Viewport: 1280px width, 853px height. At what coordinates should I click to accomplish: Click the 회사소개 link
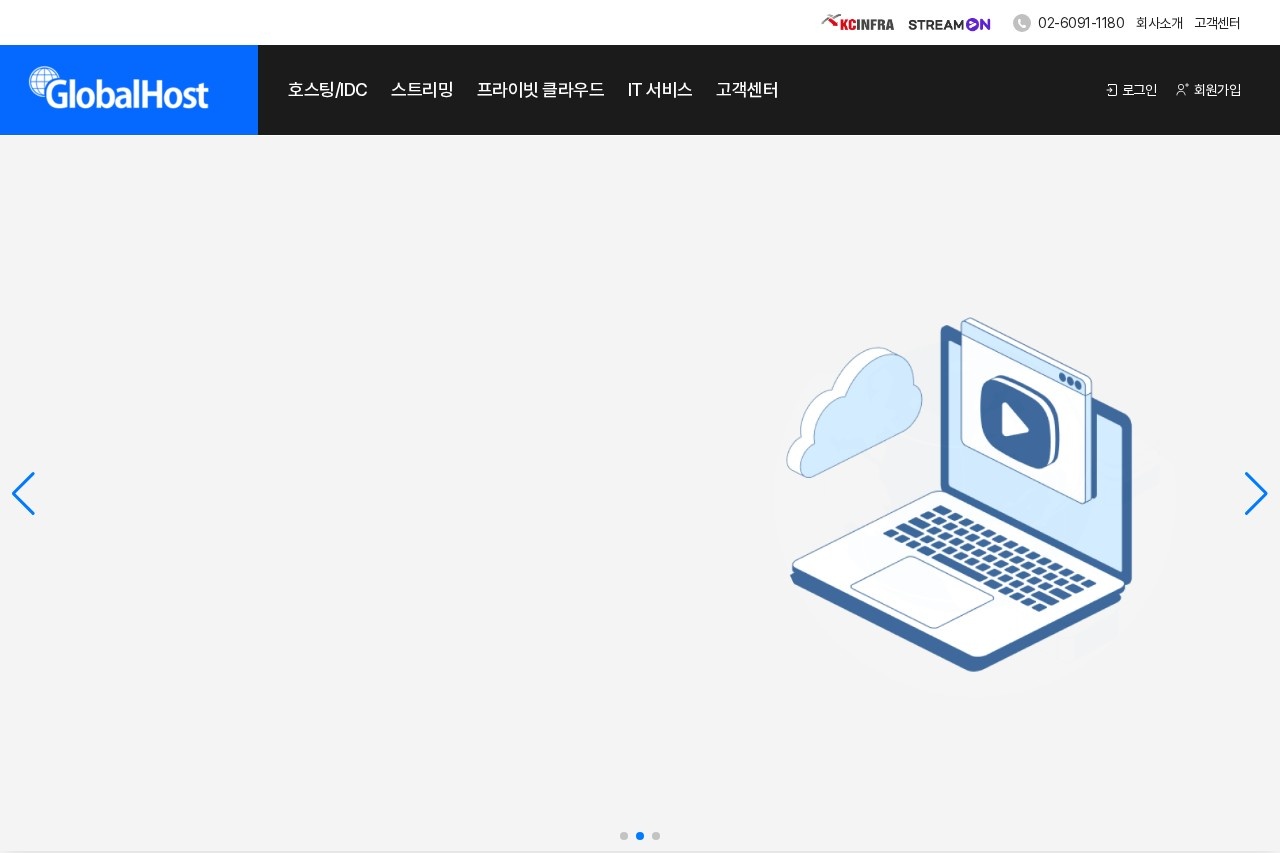click(1159, 23)
